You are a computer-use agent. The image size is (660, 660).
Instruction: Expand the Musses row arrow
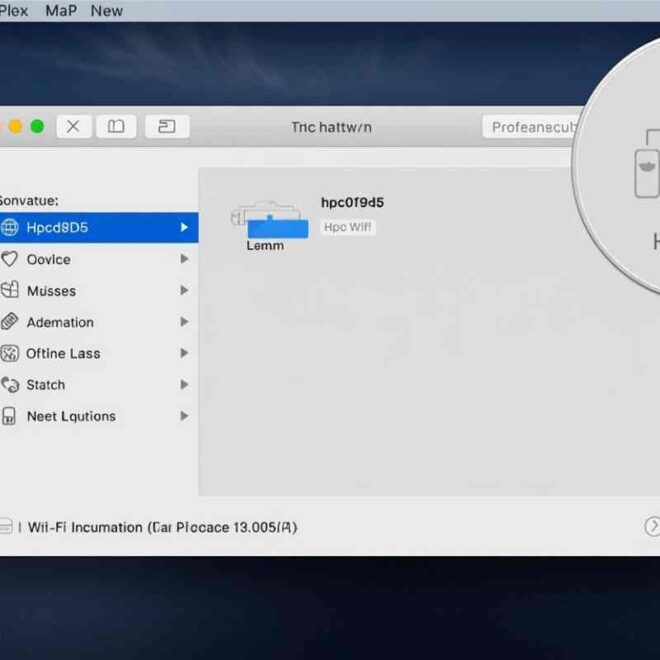184,290
